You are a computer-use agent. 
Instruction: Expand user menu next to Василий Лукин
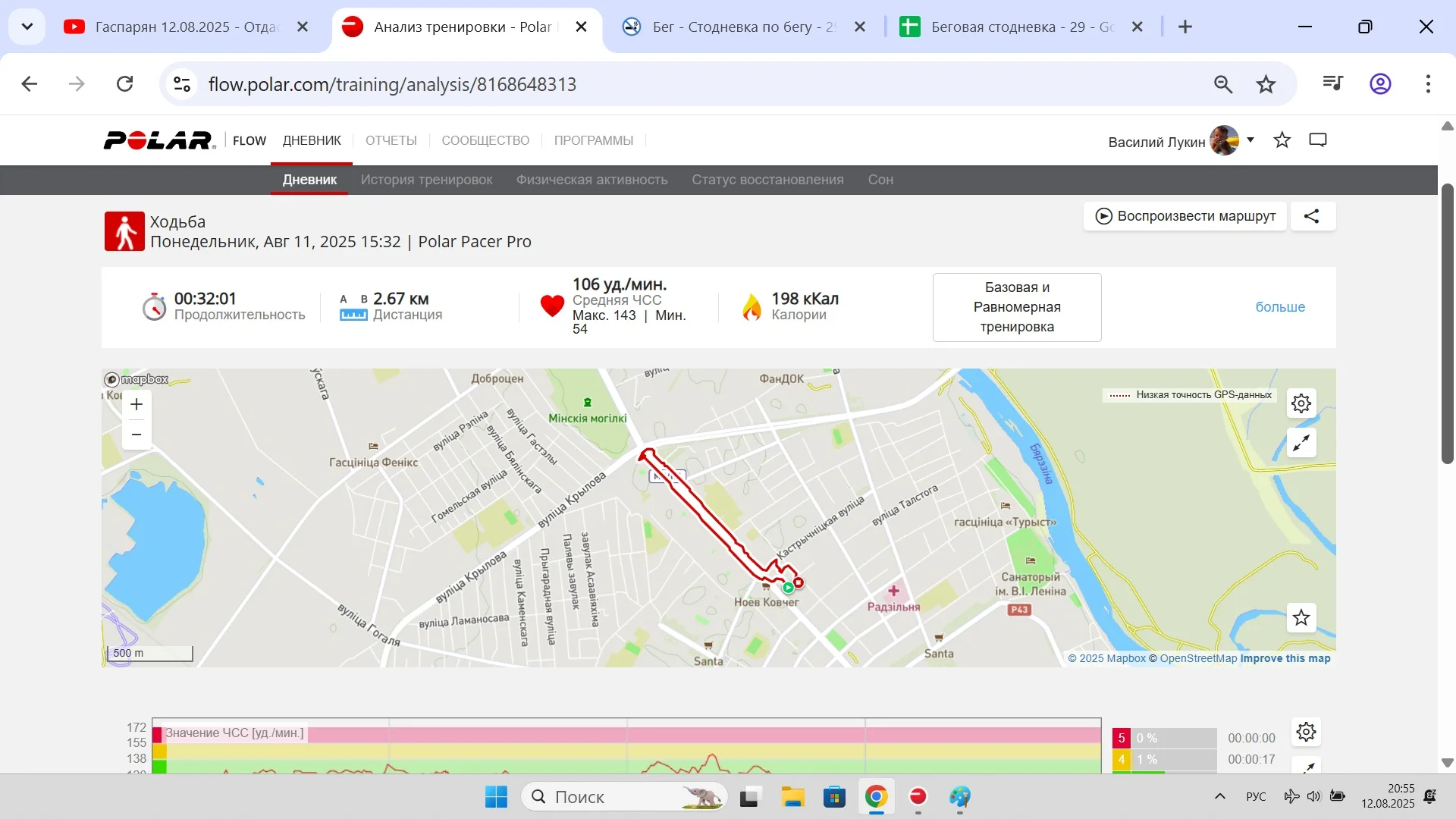pyautogui.click(x=1250, y=140)
